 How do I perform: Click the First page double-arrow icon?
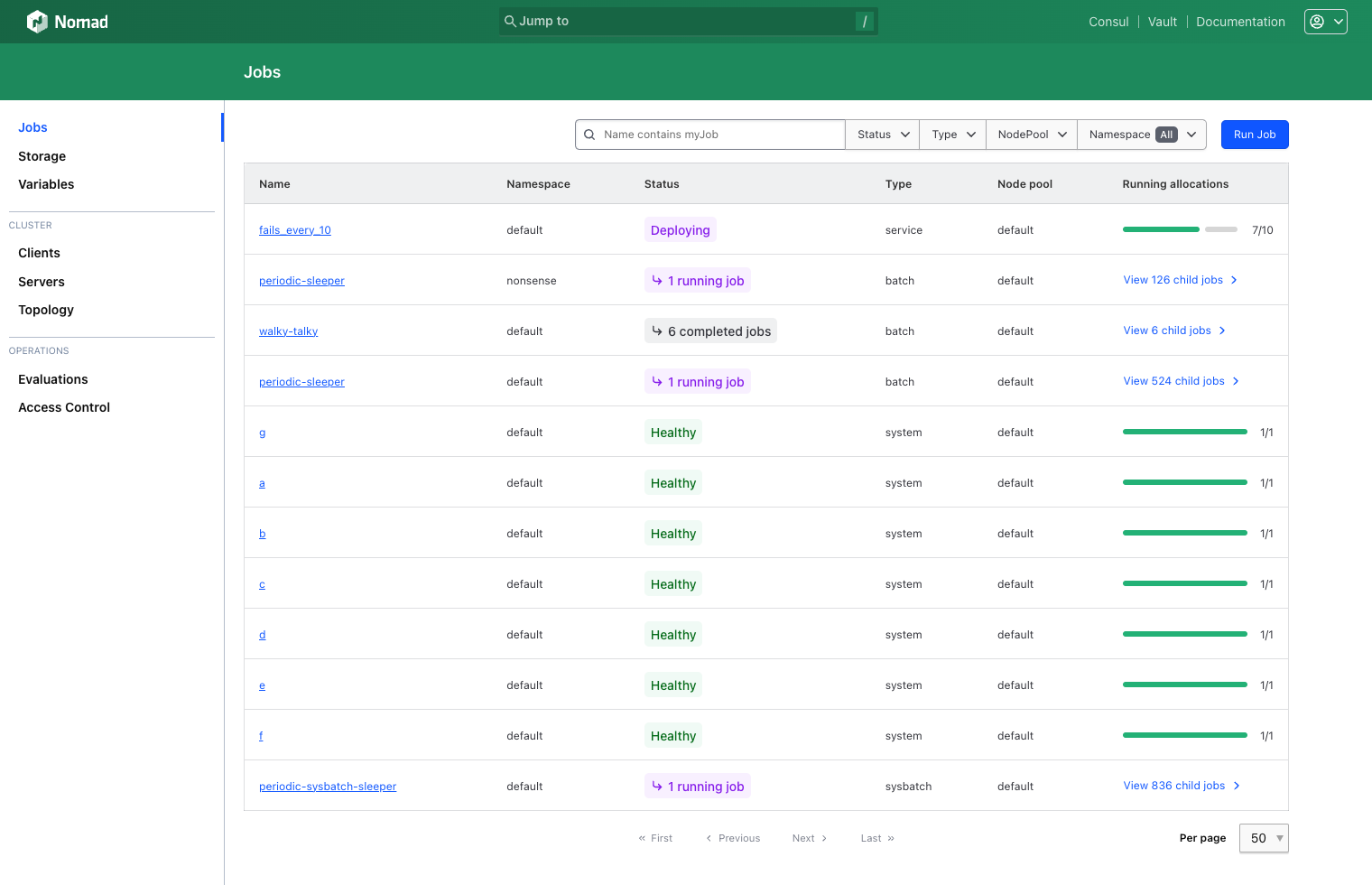642,838
